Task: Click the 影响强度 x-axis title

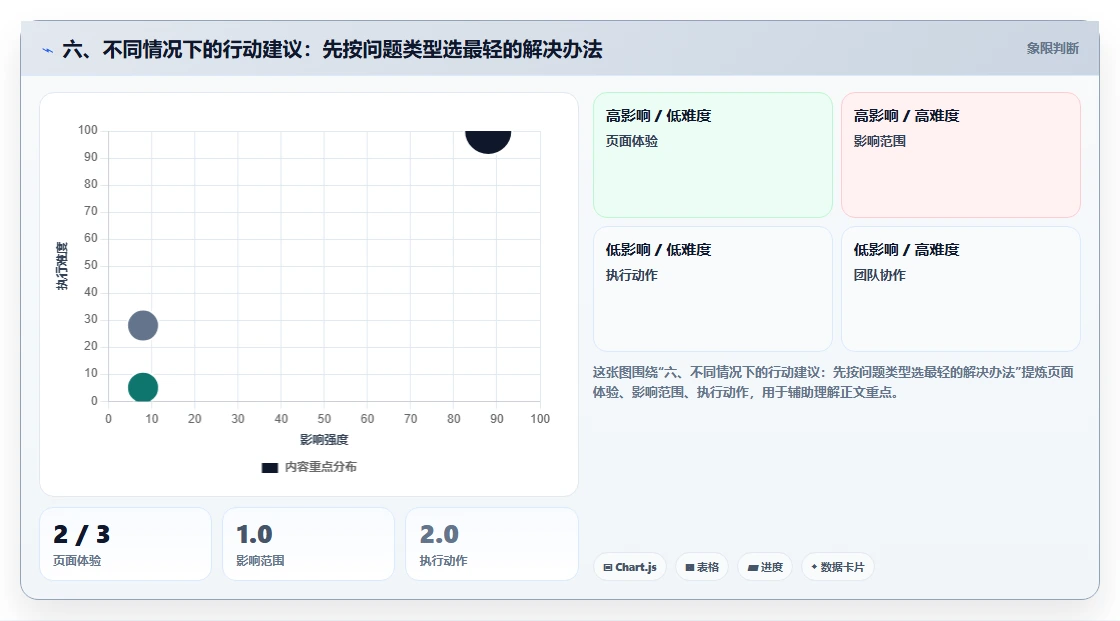Action: (x=324, y=439)
